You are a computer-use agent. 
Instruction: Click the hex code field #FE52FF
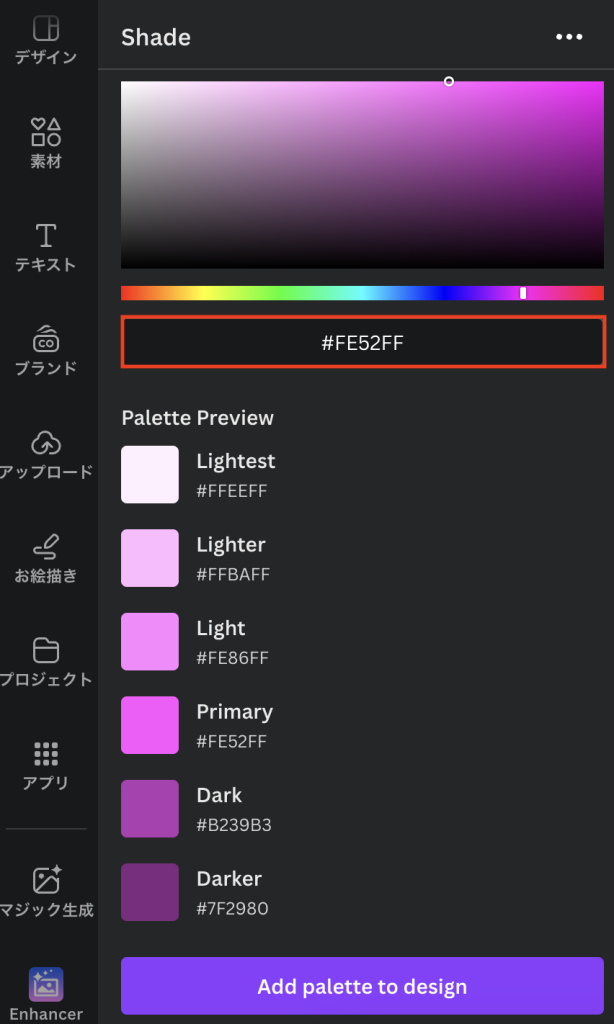click(362, 343)
